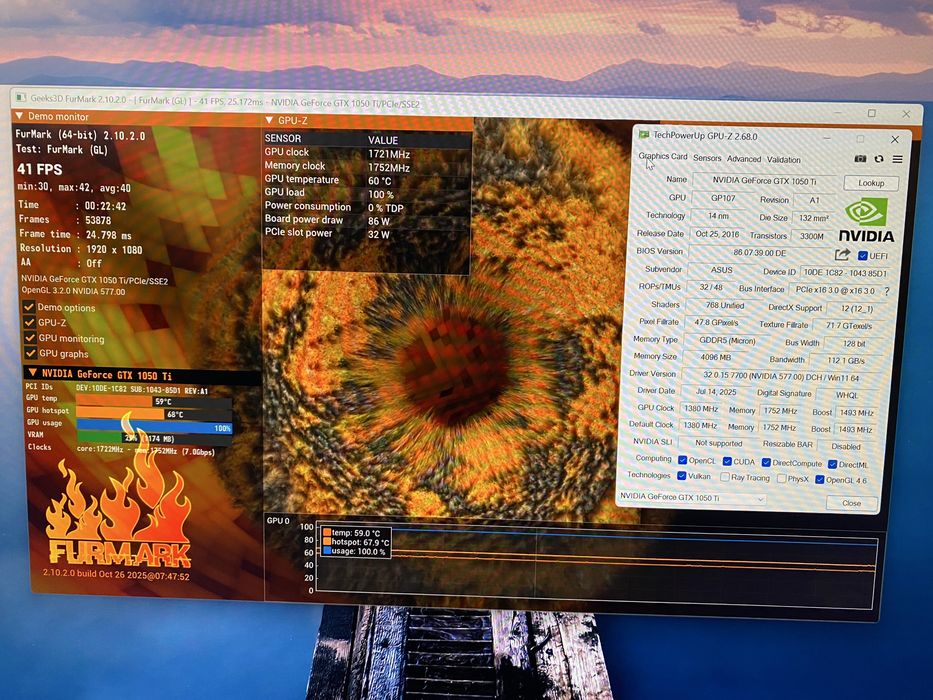933x700 pixels.
Task: Toggle the CUDA checkbox
Action: click(727, 461)
